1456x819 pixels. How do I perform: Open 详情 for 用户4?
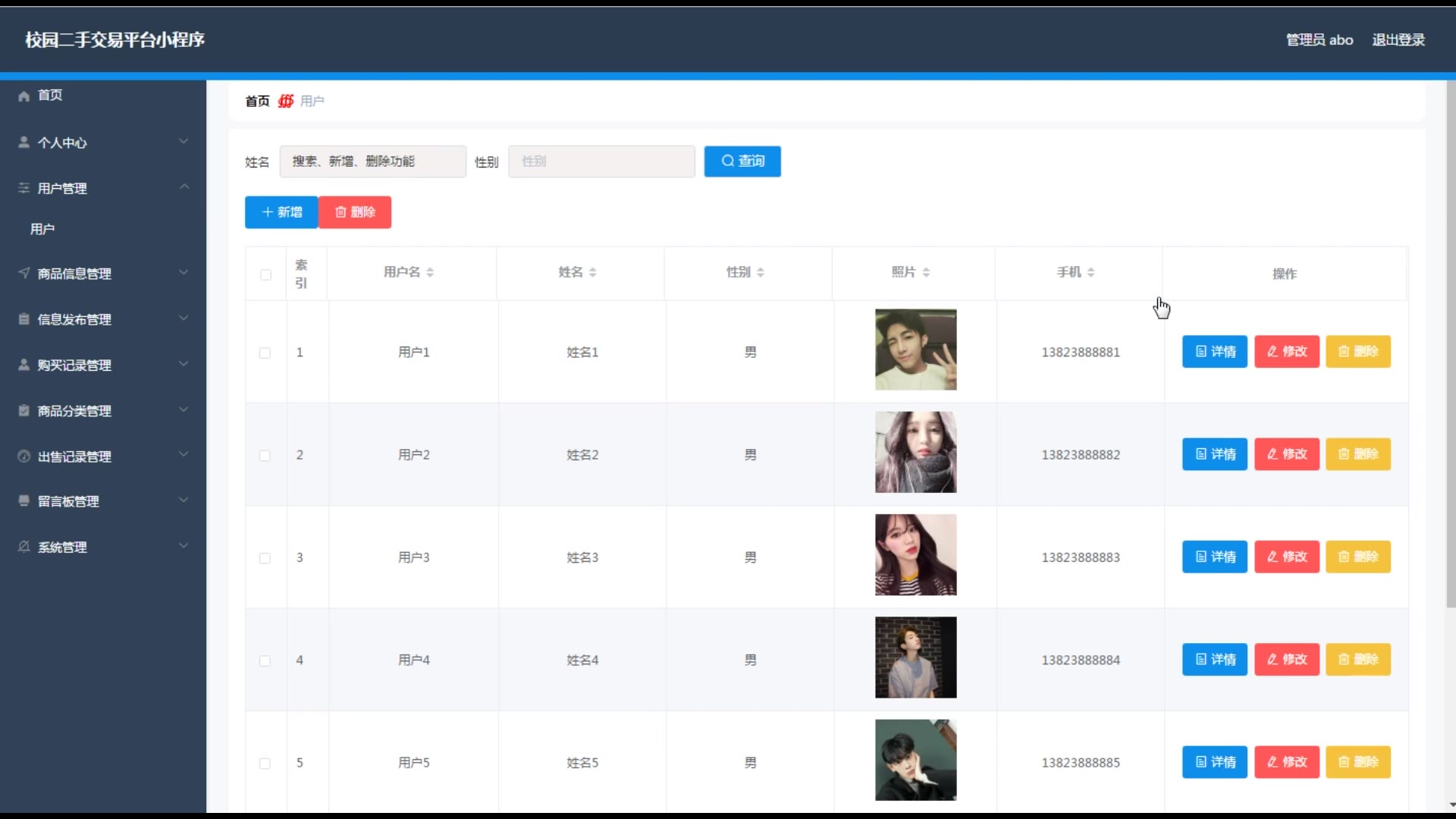pos(1215,660)
